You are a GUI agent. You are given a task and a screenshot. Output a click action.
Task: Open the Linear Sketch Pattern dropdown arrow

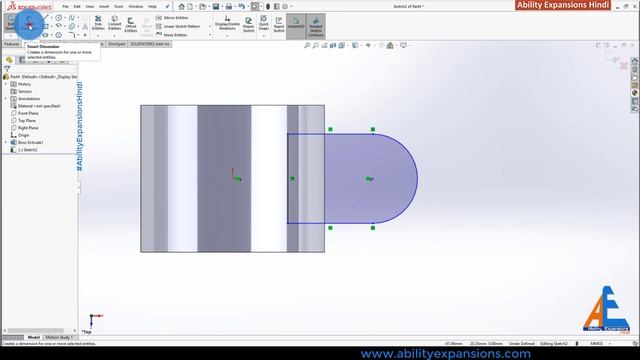(x=210, y=27)
